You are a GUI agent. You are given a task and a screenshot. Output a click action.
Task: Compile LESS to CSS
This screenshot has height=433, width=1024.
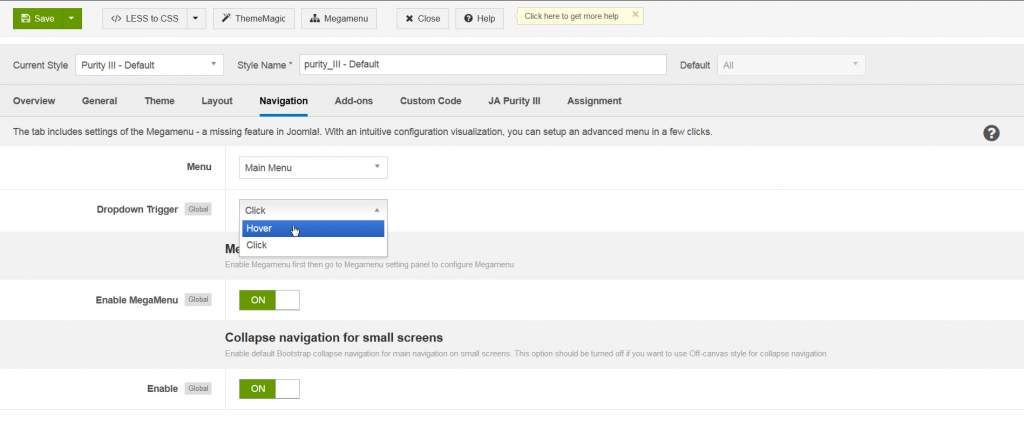tap(144, 18)
